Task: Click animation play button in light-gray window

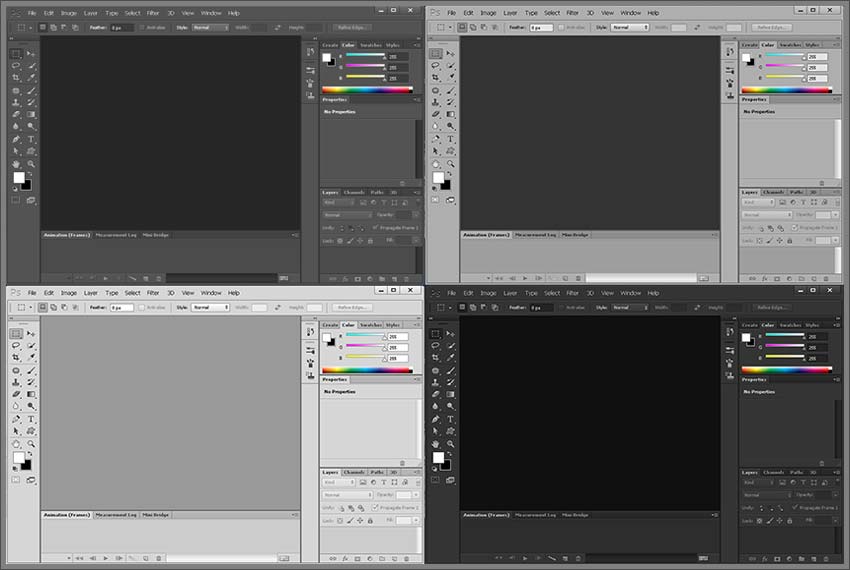Action: 106,558
